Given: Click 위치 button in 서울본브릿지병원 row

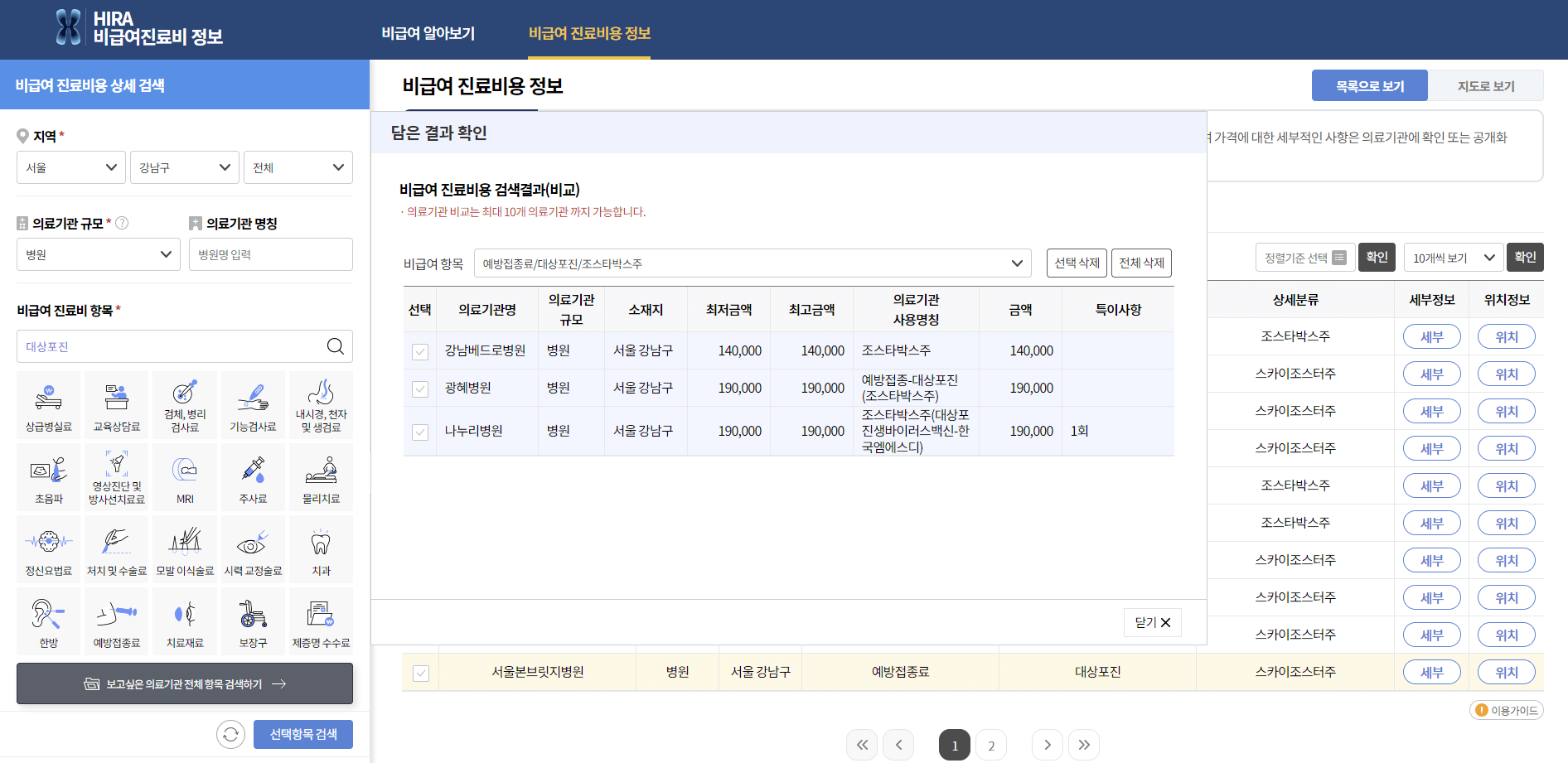Looking at the screenshot, I should pyautogui.click(x=1507, y=673).
